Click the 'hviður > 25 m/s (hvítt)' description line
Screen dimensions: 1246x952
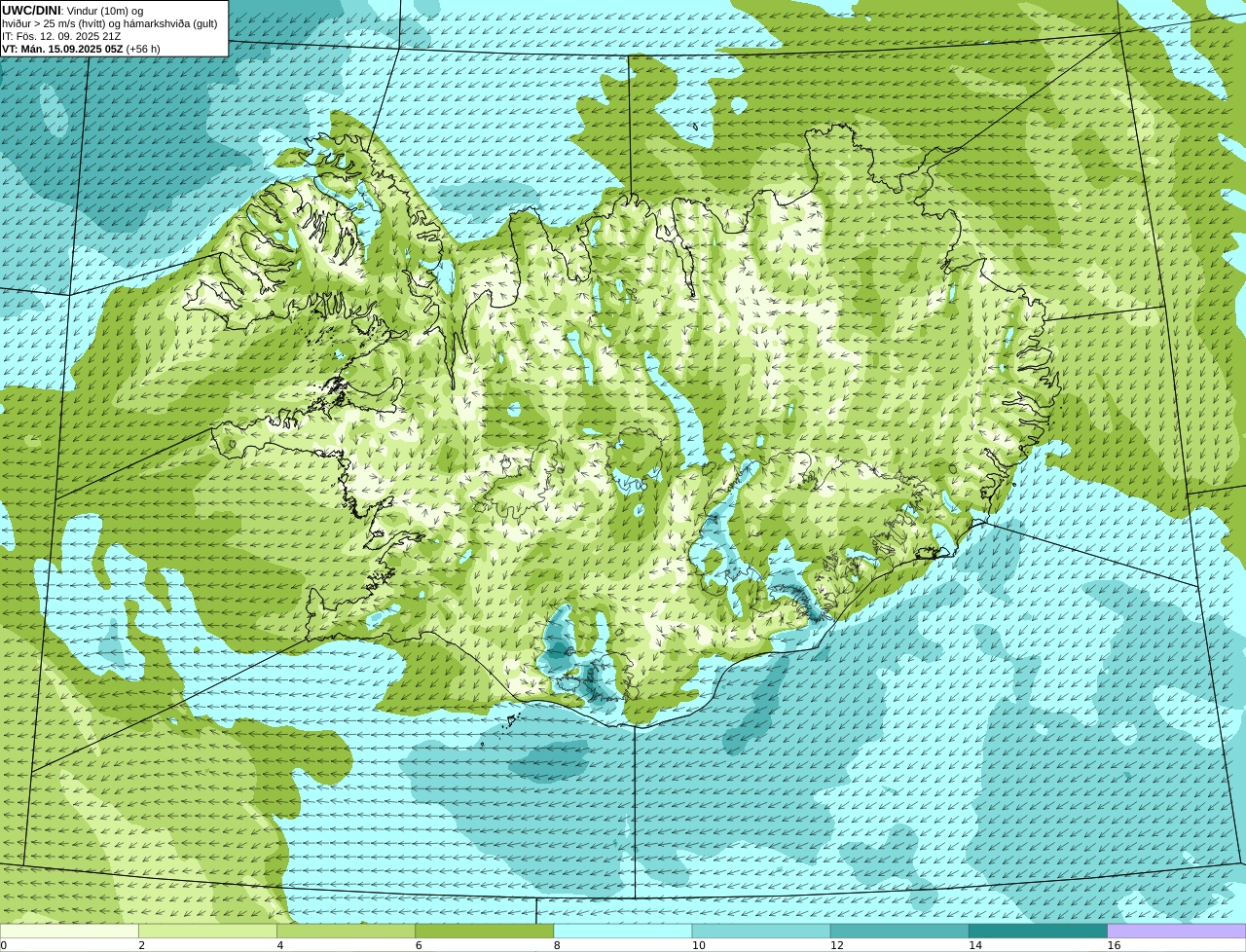tap(110, 23)
